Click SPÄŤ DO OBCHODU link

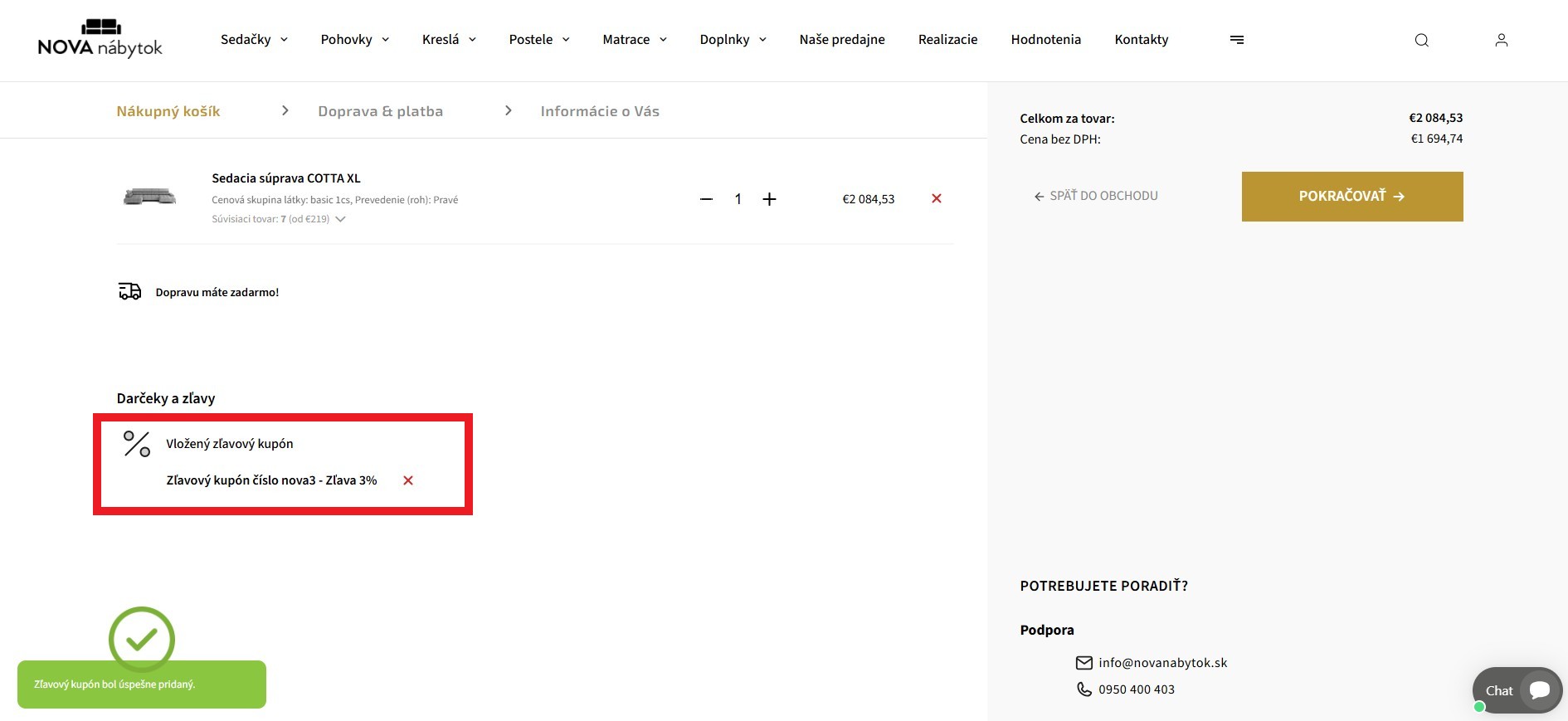[1096, 196]
